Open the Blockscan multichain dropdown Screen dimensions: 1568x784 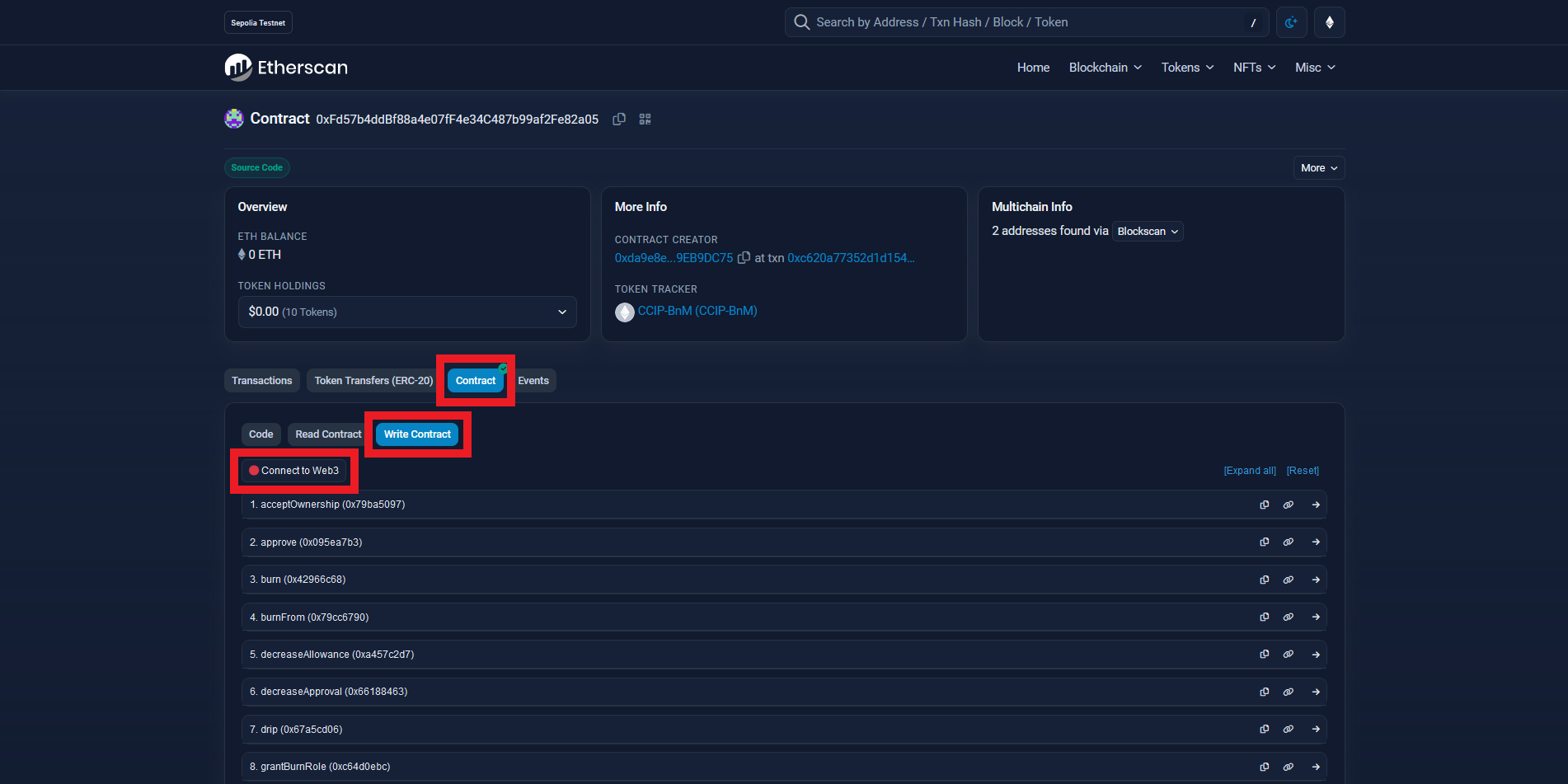point(1147,232)
